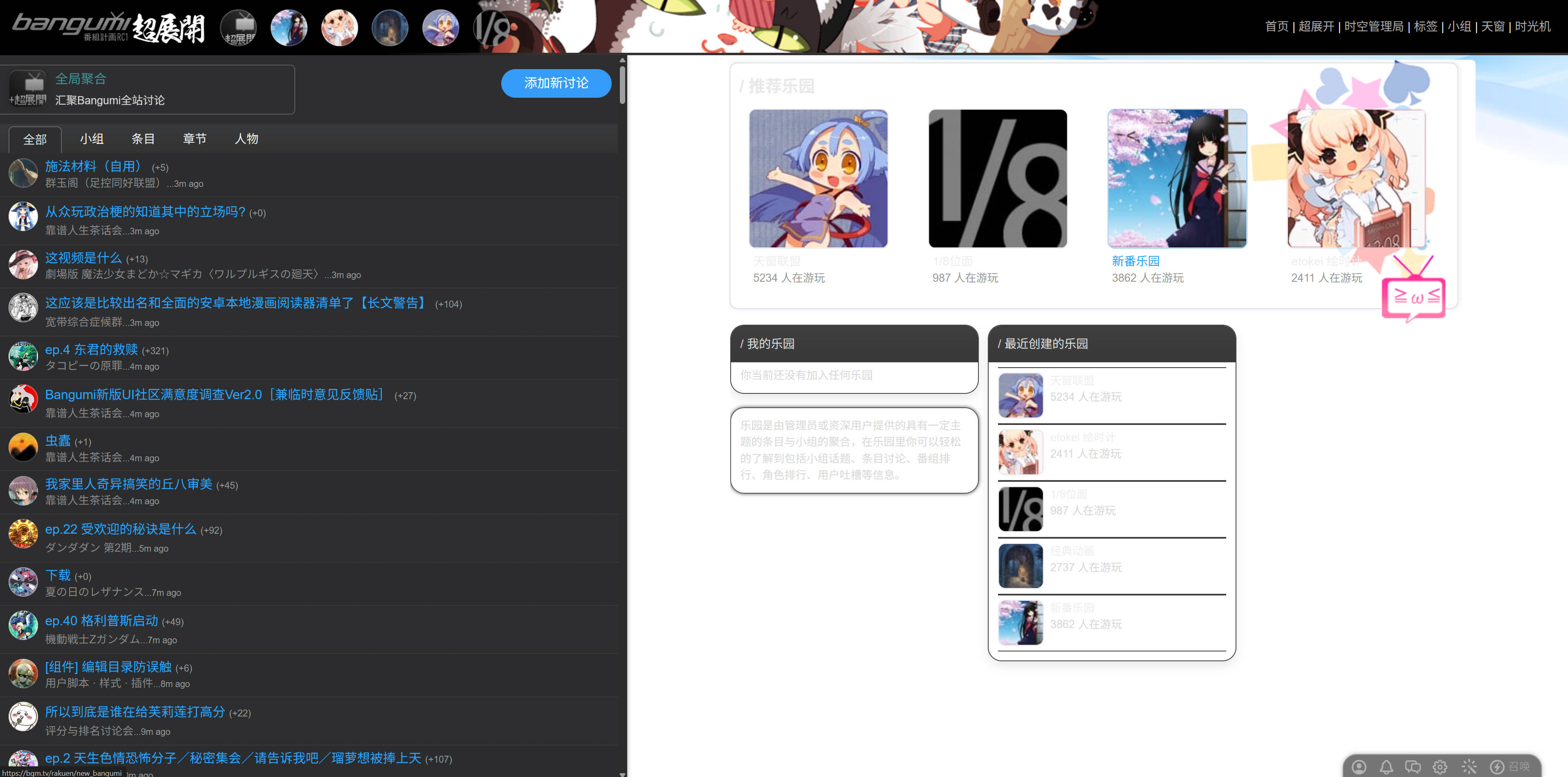Open topic ep.4 东君的救赎
Image resolution: width=1568 pixels, height=777 pixels.
tap(91, 350)
